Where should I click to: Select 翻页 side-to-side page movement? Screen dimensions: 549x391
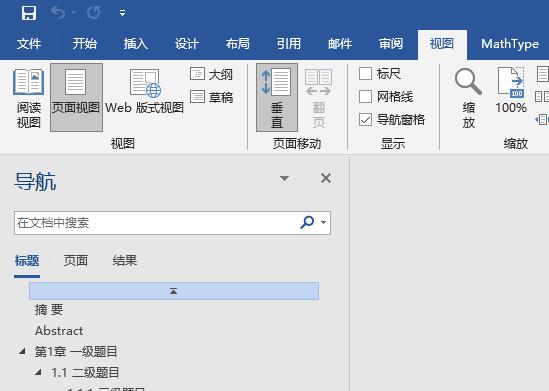(x=318, y=99)
